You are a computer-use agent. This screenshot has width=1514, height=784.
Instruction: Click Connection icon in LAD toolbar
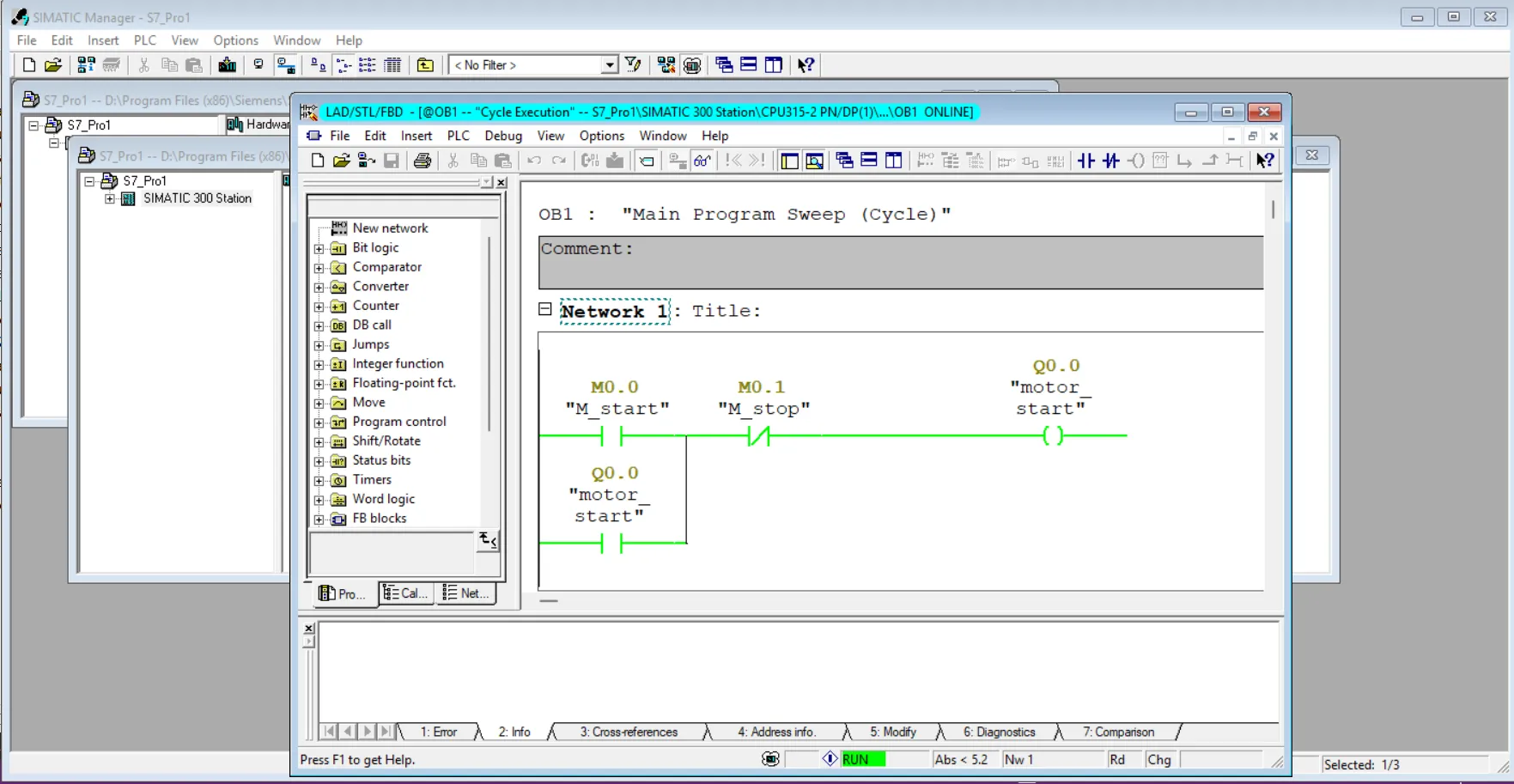[x=1234, y=161]
